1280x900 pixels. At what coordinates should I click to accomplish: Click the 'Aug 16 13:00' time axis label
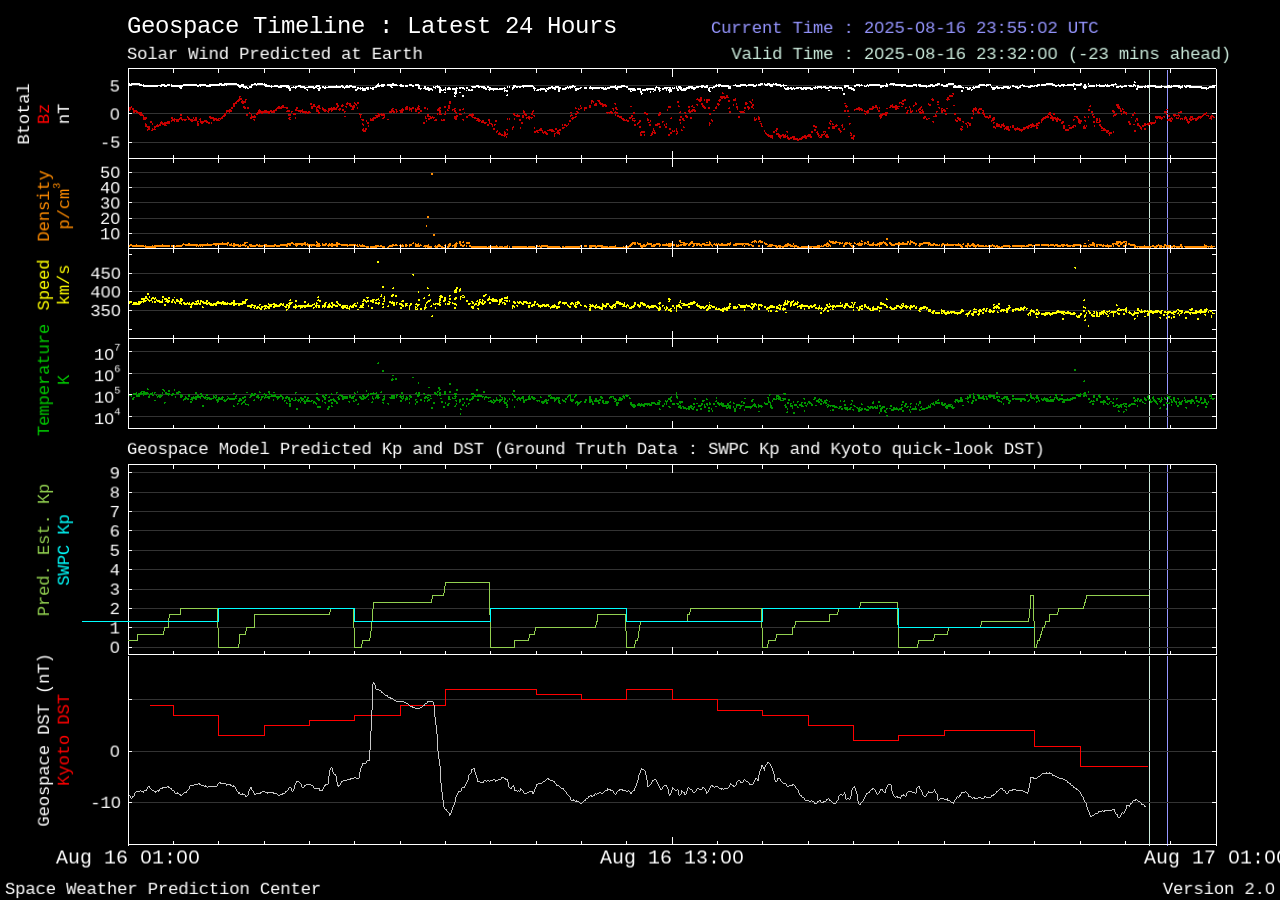pos(672,857)
